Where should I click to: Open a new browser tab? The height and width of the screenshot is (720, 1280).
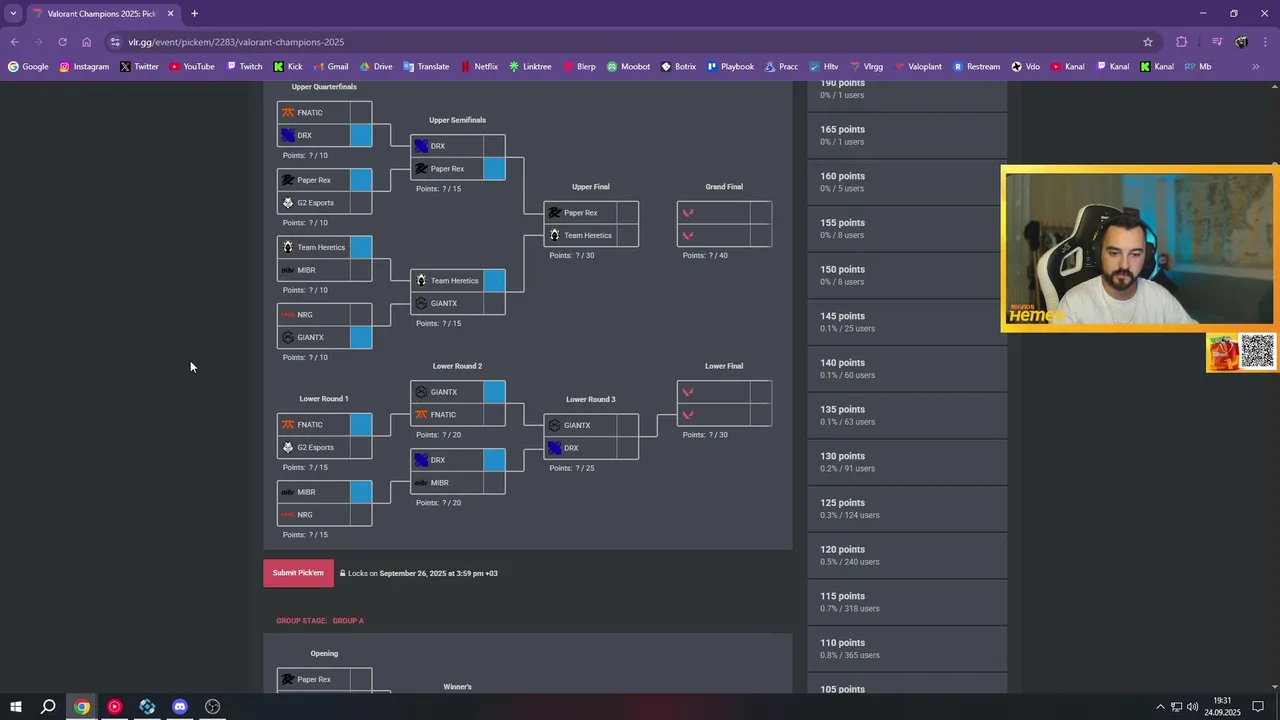(x=194, y=13)
